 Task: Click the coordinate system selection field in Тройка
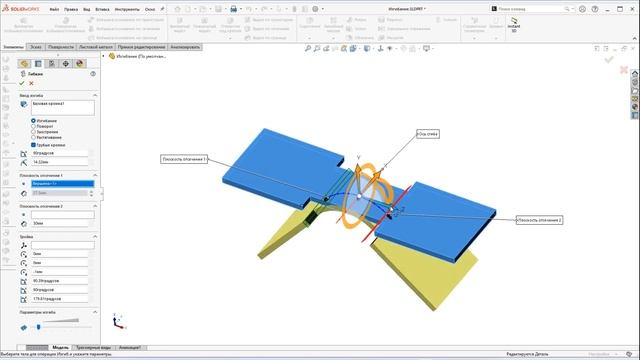click(x=63, y=245)
